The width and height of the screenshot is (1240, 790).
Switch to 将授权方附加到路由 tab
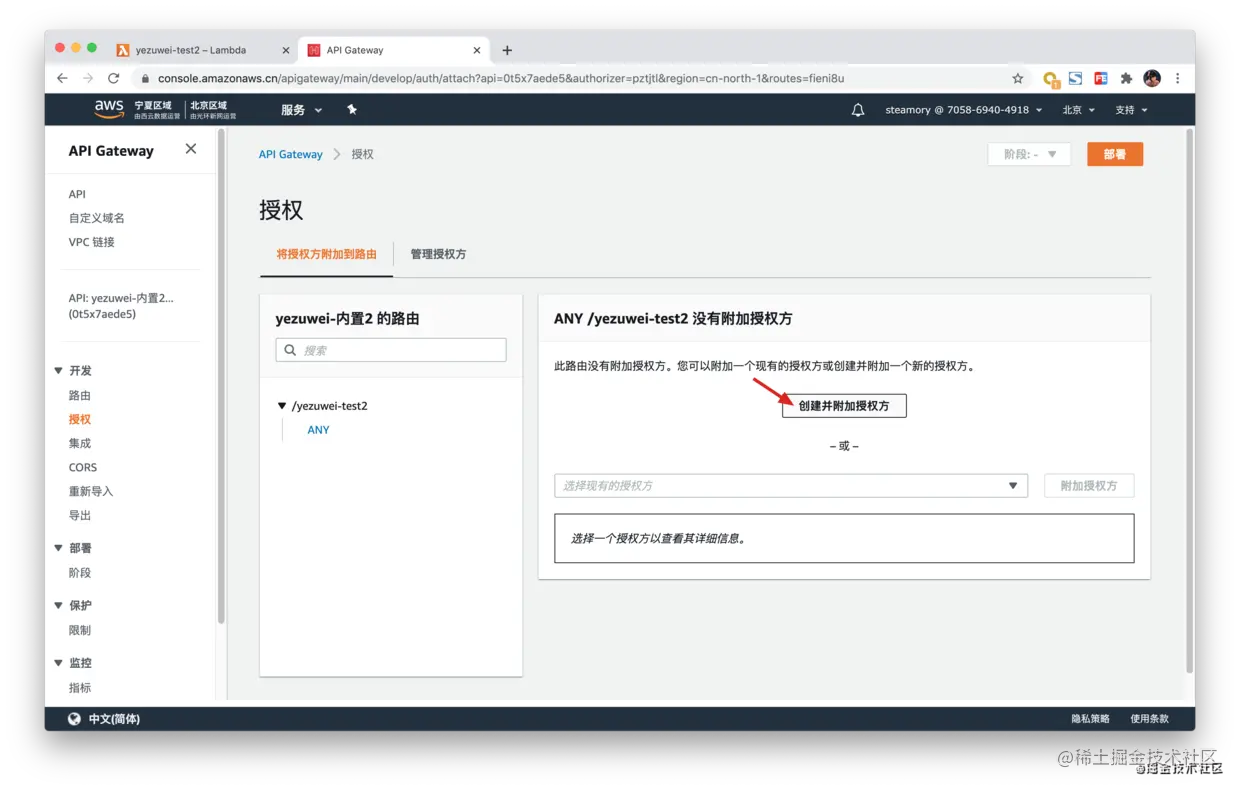pyautogui.click(x=327, y=254)
